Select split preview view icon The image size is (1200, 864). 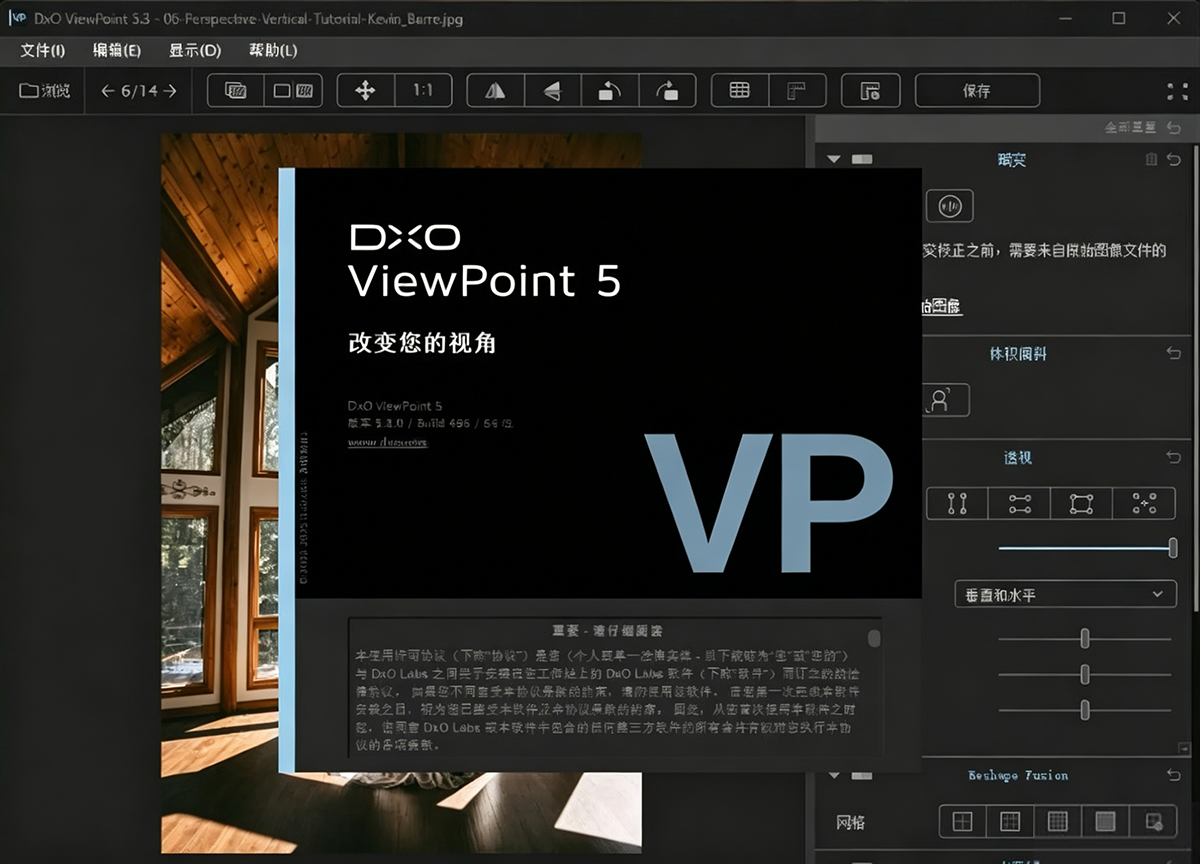tap(293, 91)
